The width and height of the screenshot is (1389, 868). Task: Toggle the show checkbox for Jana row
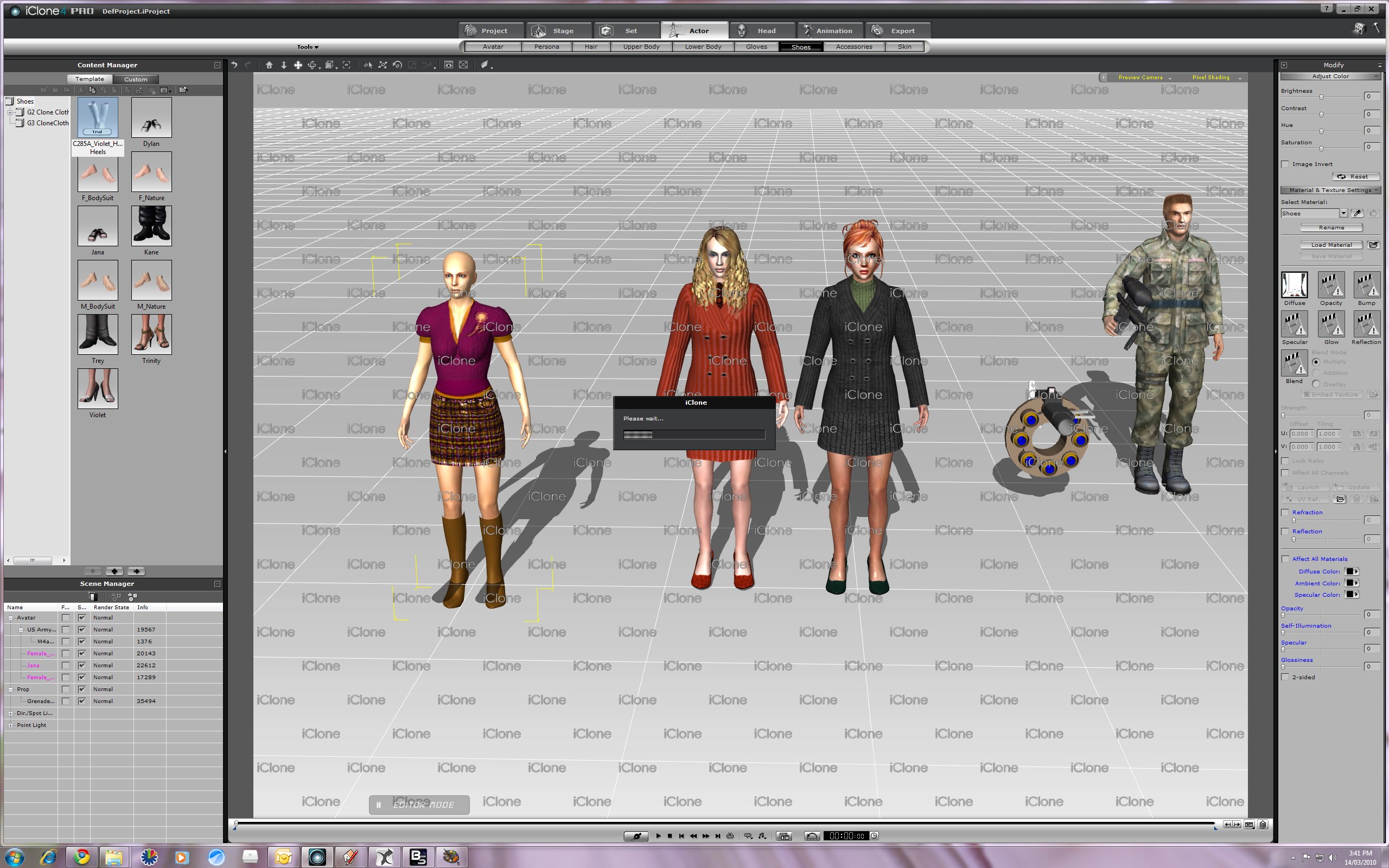point(82,665)
